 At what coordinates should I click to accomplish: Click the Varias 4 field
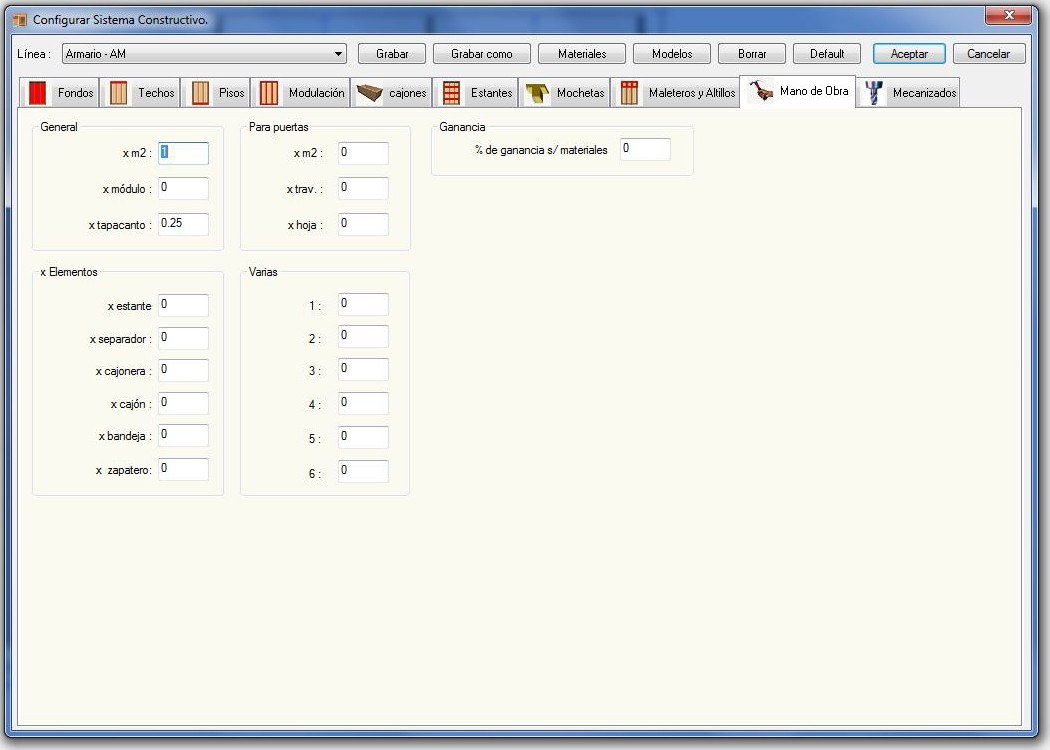click(x=363, y=403)
